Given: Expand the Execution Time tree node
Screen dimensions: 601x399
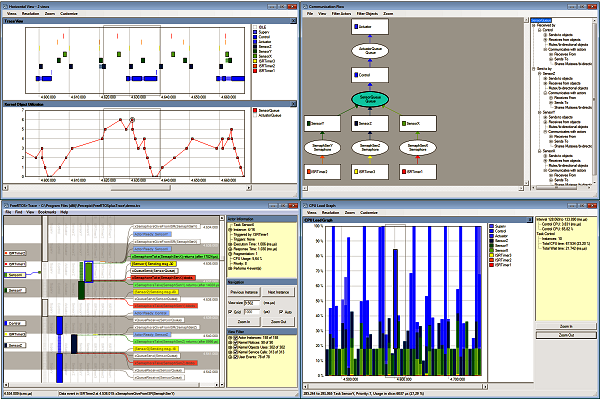Looking at the screenshot, I should point(230,244).
